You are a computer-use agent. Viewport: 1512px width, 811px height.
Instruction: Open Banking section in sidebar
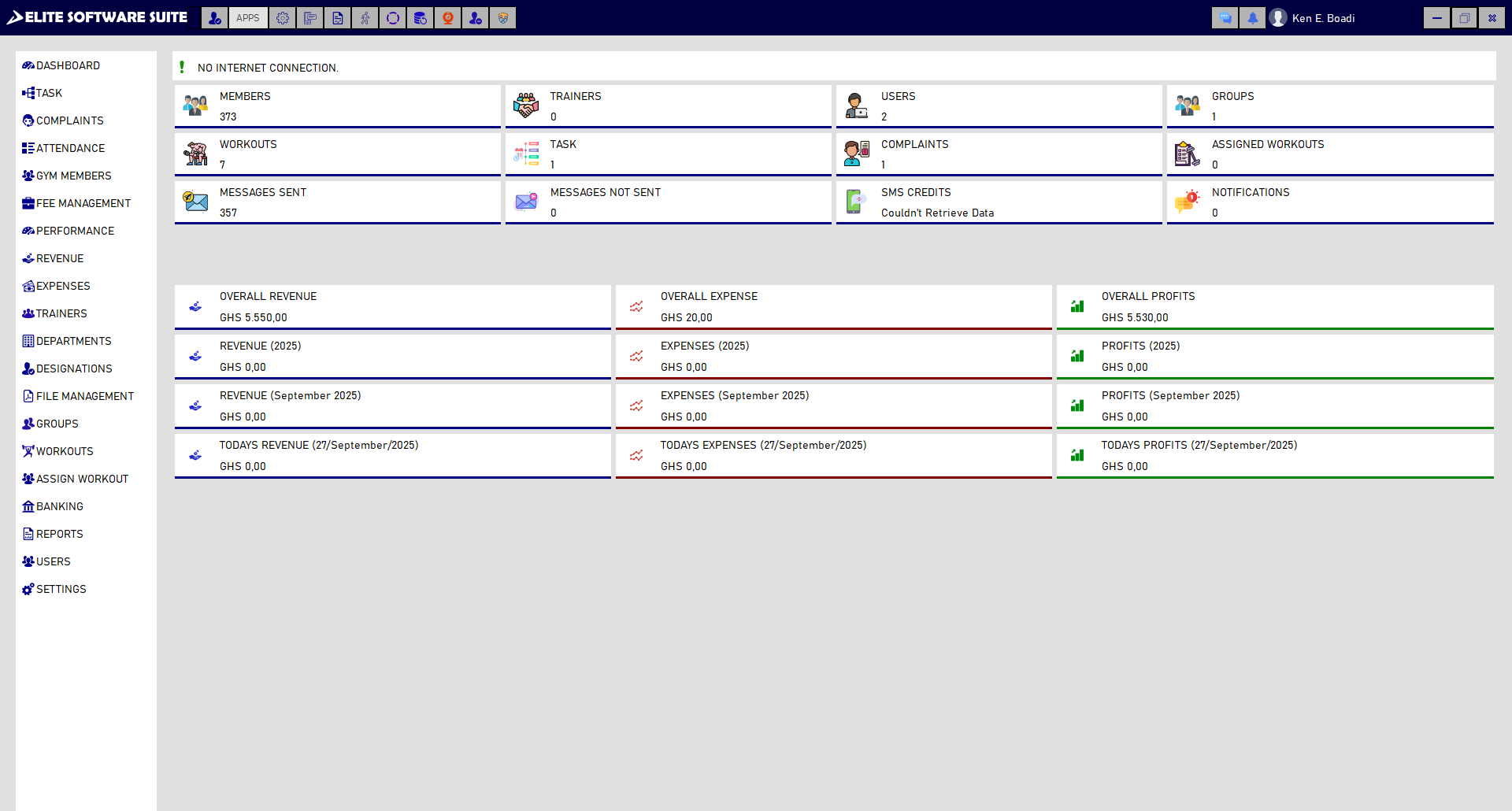(x=59, y=506)
